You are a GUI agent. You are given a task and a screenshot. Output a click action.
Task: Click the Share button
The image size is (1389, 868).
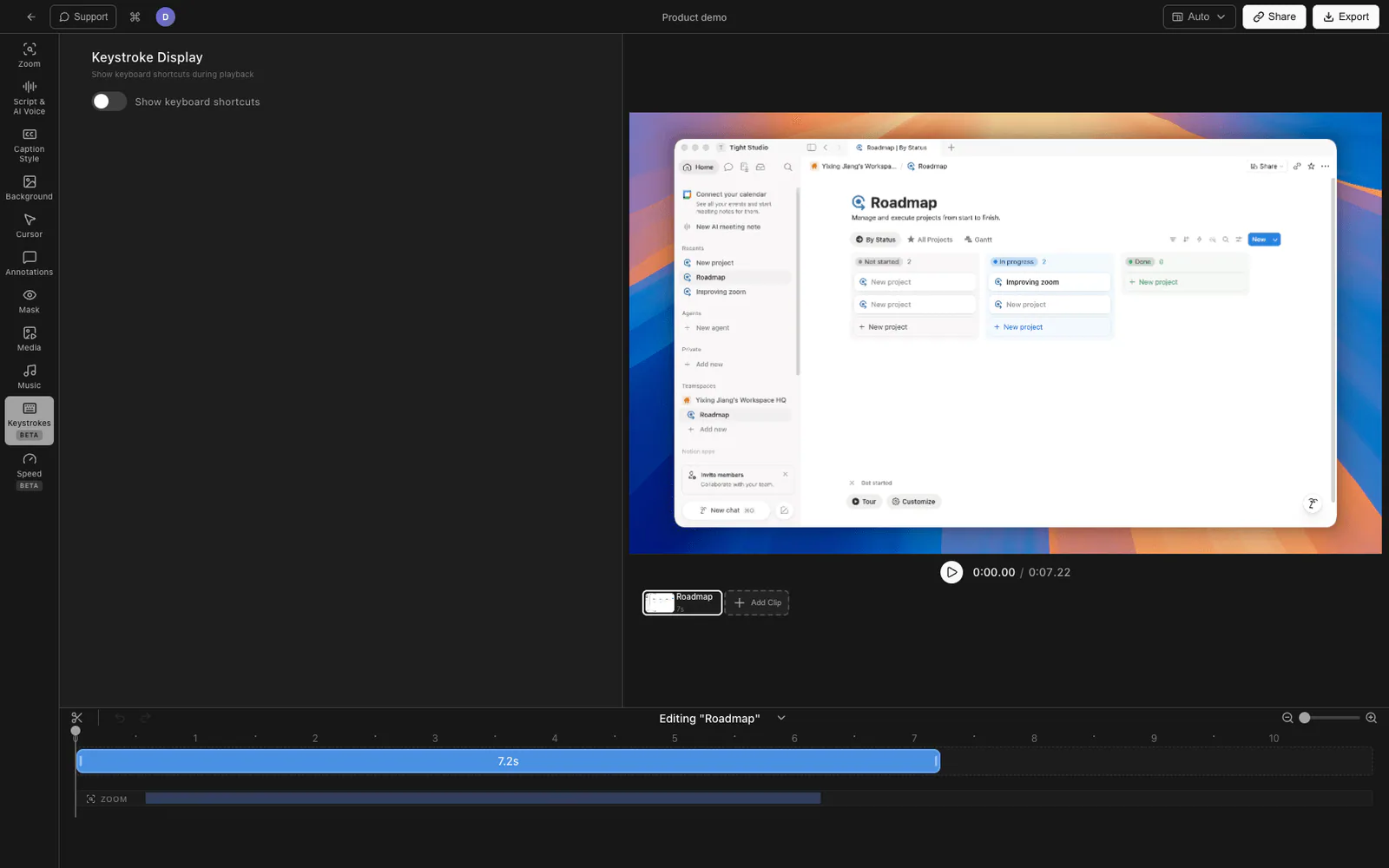pos(1274,16)
